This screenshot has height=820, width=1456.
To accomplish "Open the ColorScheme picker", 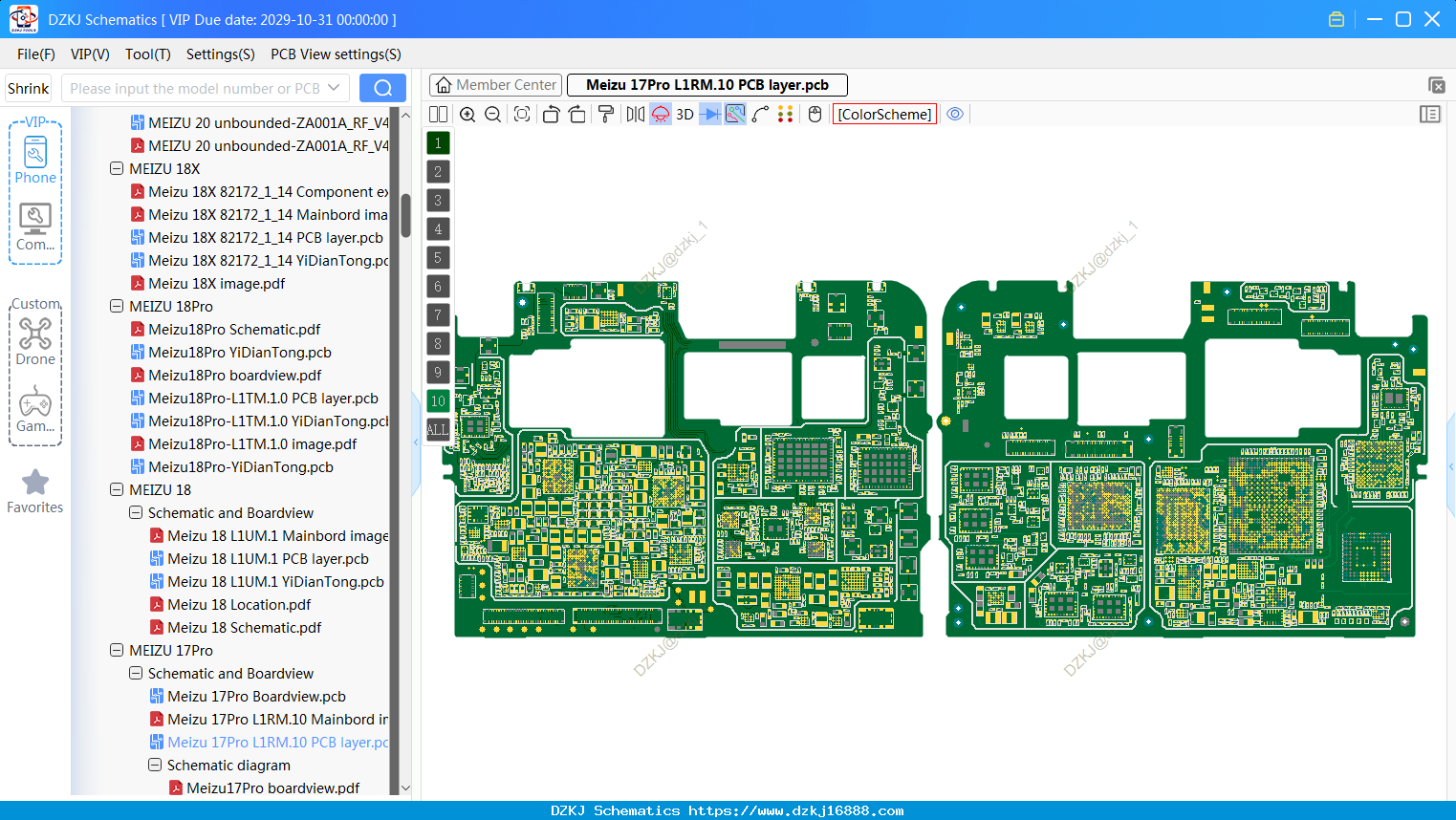I will [884, 114].
